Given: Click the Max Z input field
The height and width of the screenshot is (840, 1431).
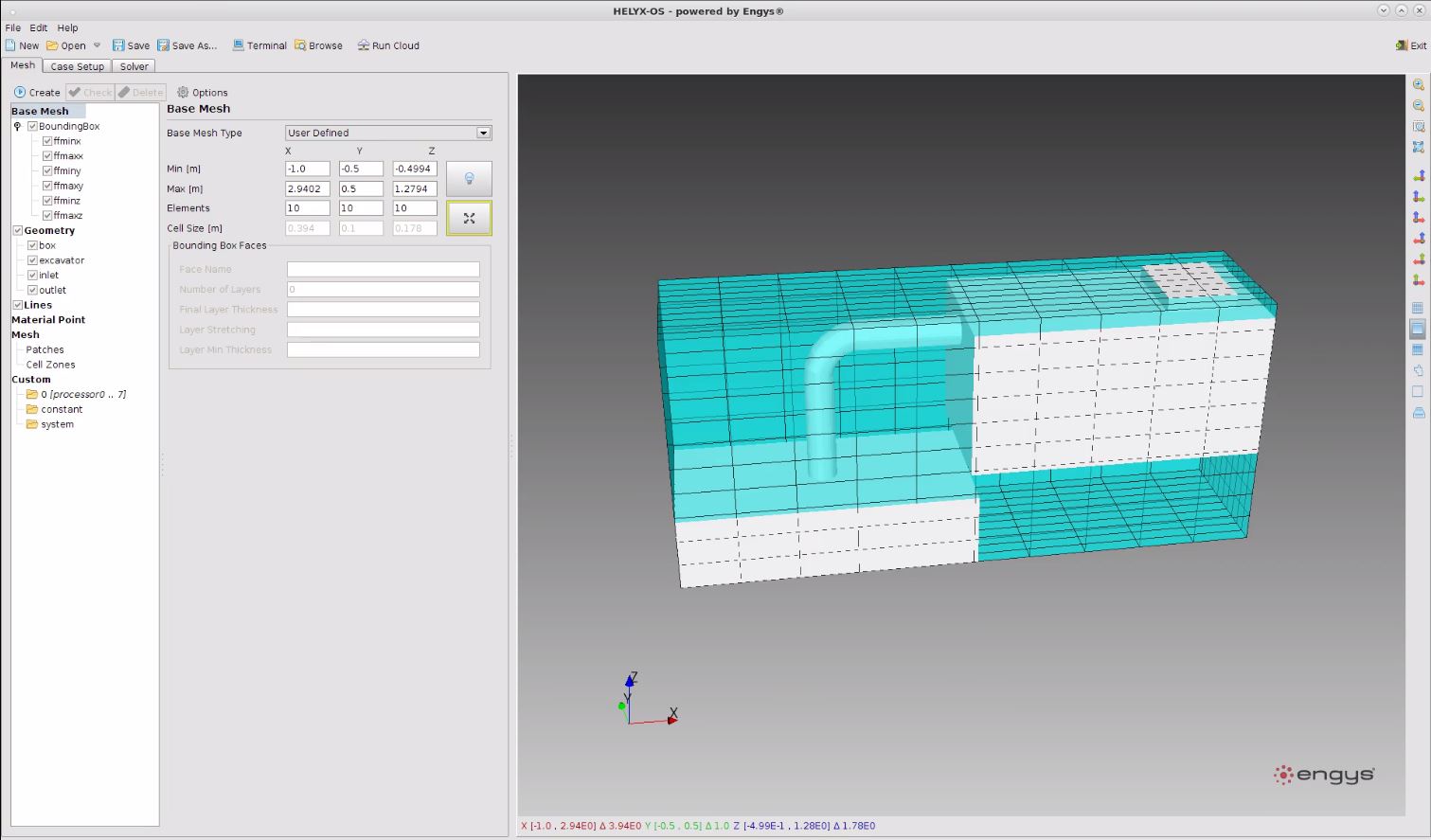Looking at the screenshot, I should (415, 188).
